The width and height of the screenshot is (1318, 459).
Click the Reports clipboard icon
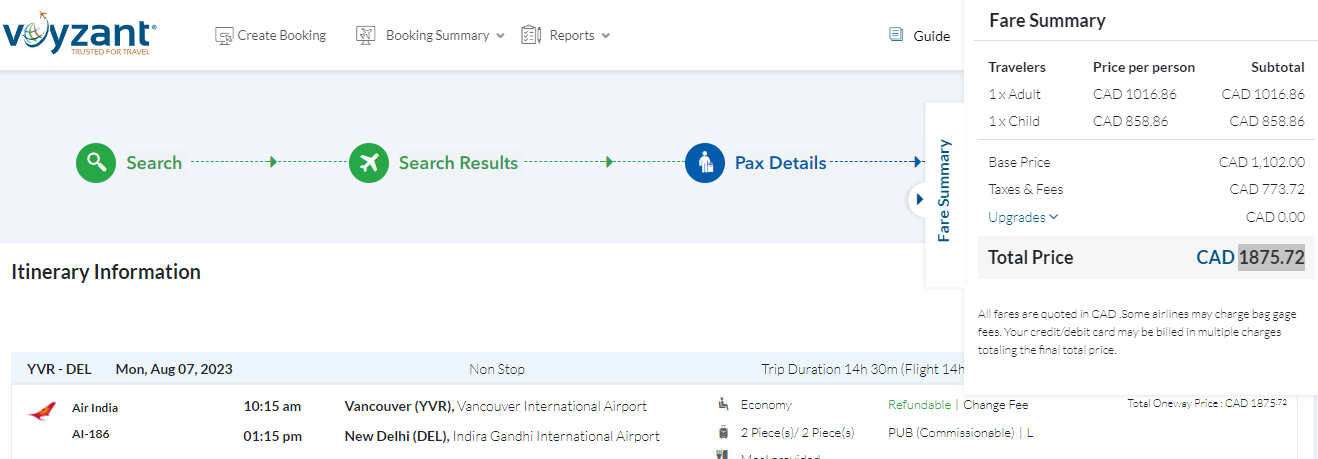[x=531, y=36]
